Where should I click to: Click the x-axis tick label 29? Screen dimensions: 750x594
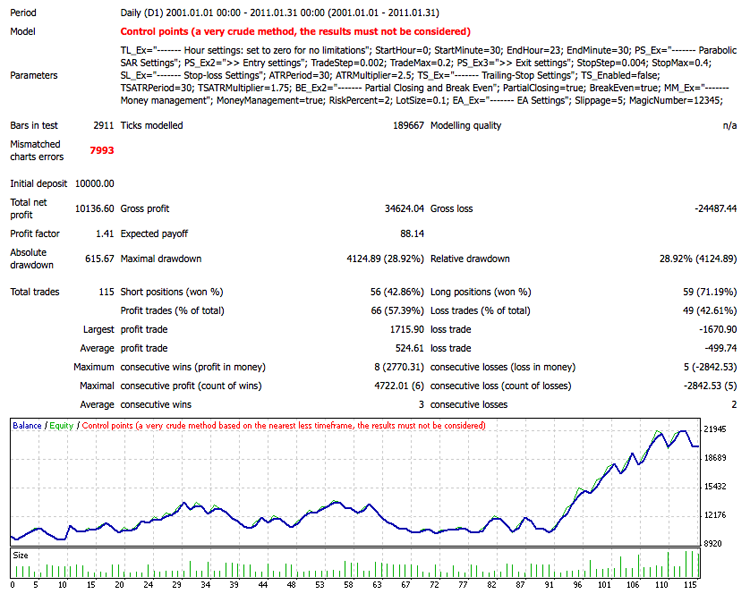tap(177, 584)
